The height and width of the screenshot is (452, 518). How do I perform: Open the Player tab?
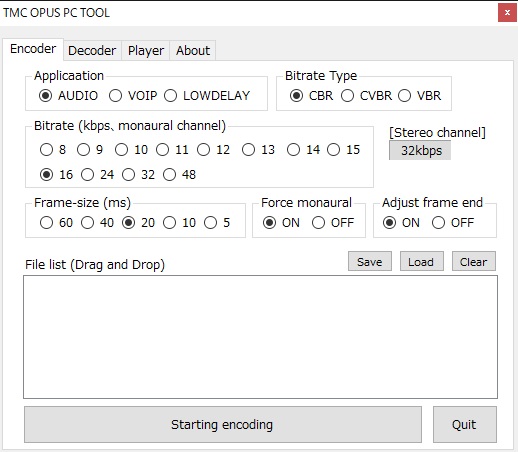click(146, 51)
